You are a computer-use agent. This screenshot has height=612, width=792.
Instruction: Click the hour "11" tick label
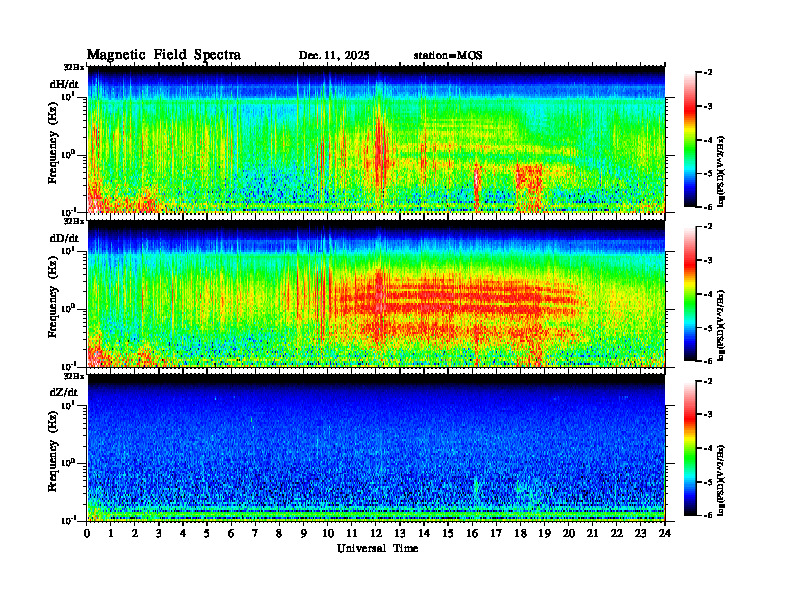coord(352,534)
